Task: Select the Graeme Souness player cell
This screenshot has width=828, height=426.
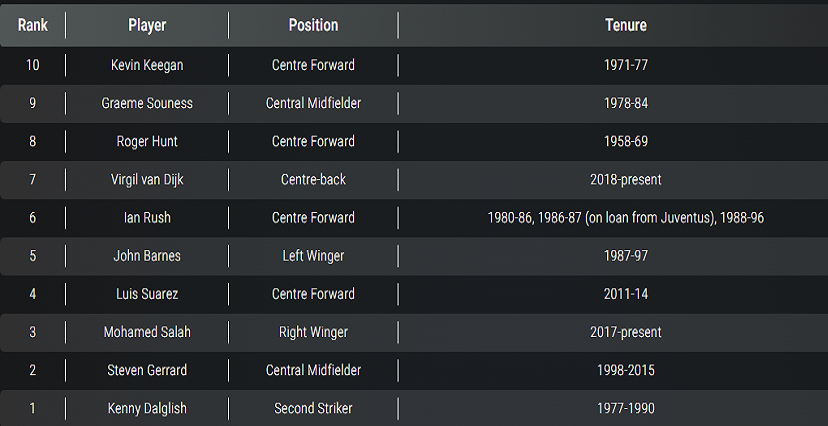Action: click(147, 103)
